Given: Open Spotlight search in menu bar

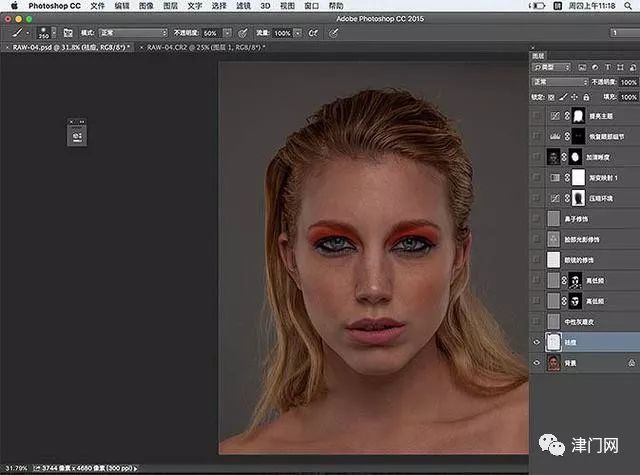Looking at the screenshot, I should click(628, 6).
